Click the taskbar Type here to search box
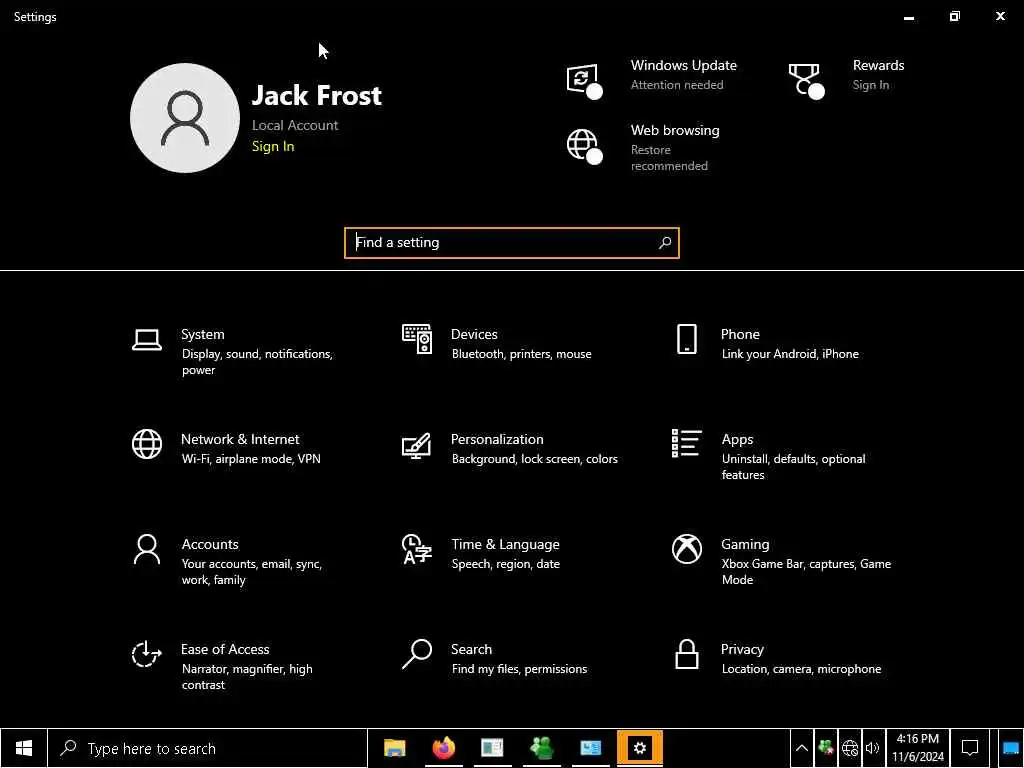The height and width of the screenshot is (768, 1024). click(208, 748)
